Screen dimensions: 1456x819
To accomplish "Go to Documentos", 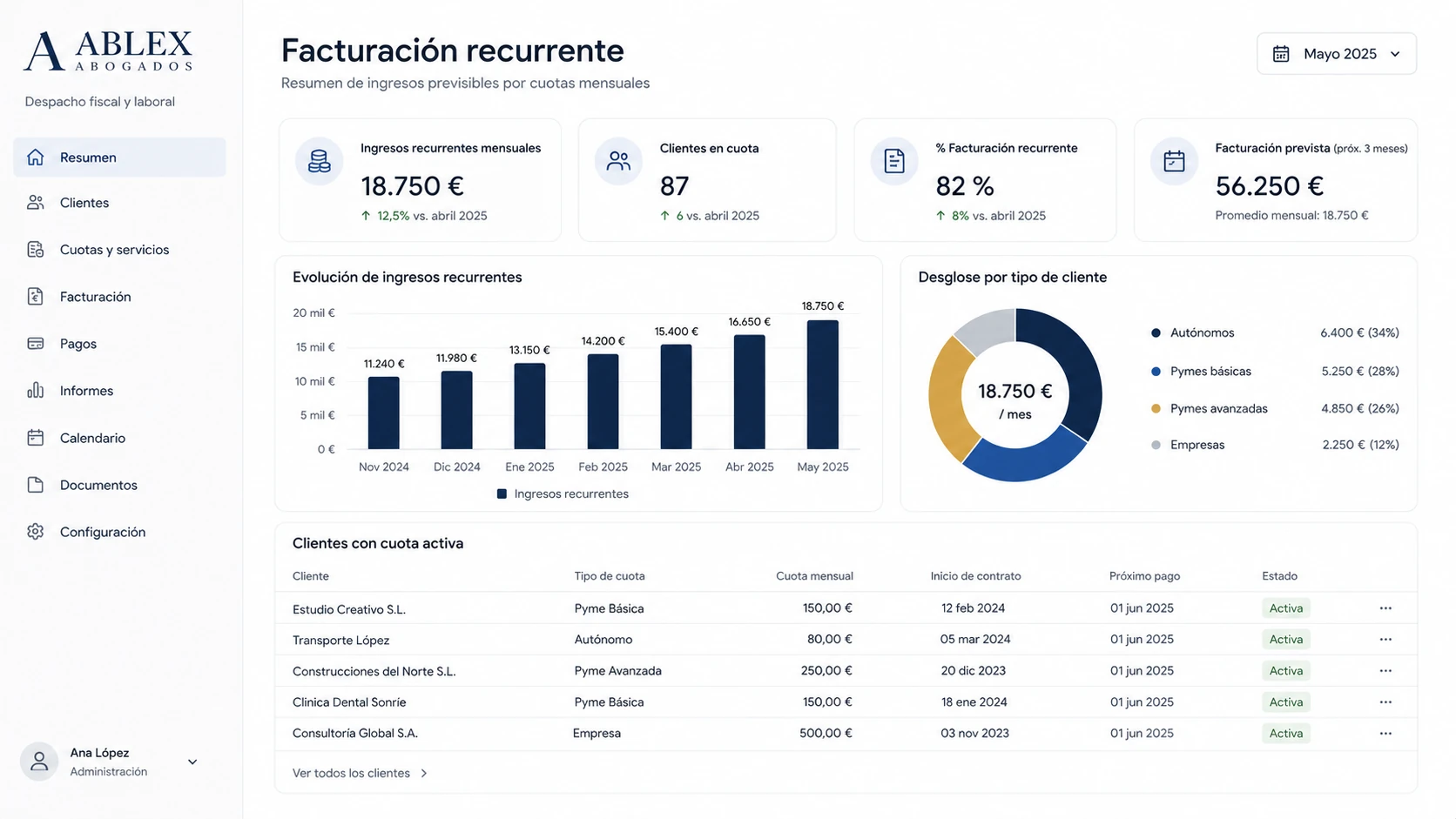I will click(119, 485).
